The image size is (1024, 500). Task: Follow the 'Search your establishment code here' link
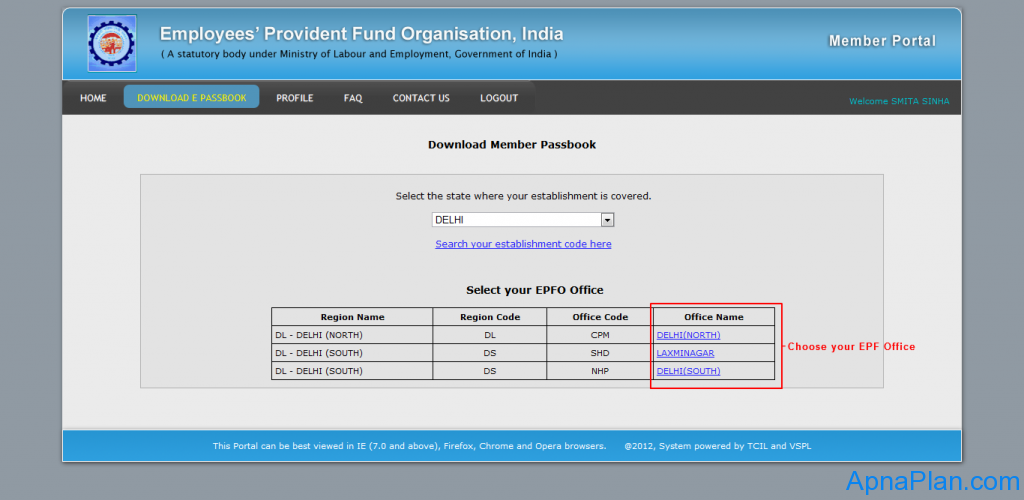coord(523,244)
